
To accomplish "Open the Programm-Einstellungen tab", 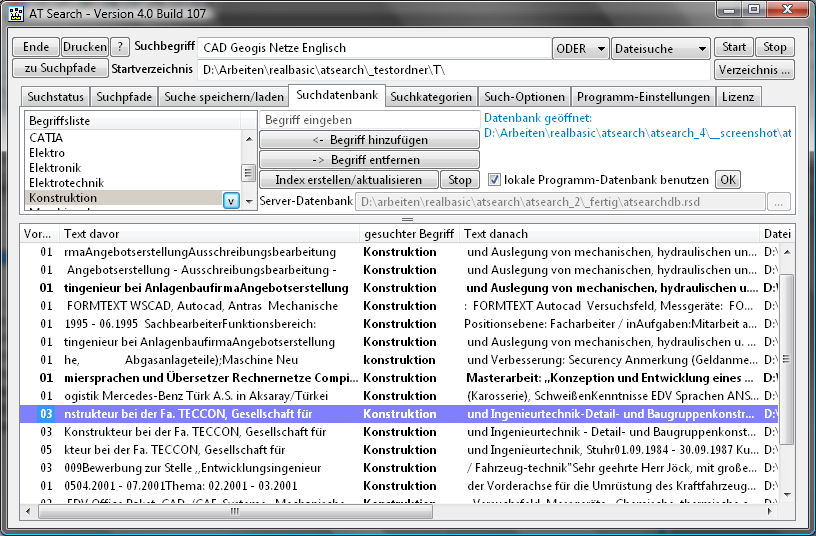I will coord(643,97).
